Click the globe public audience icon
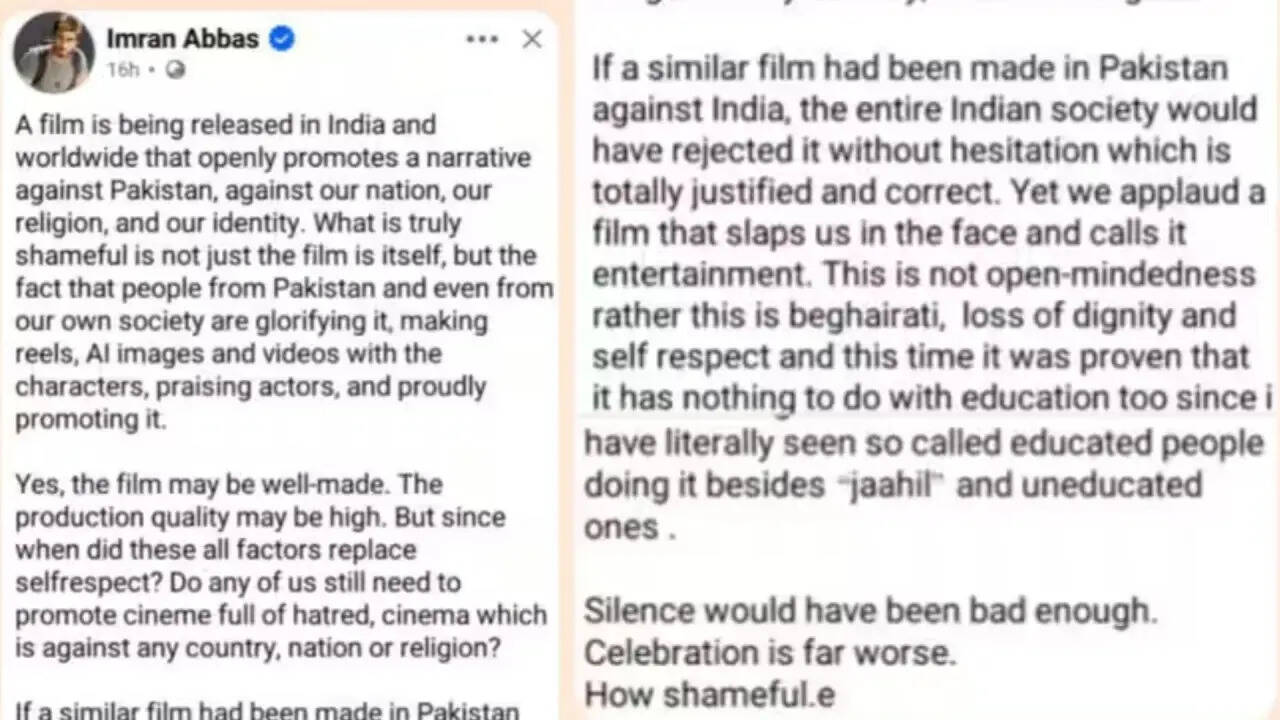Viewport: 1280px width, 720px height. click(x=176, y=70)
